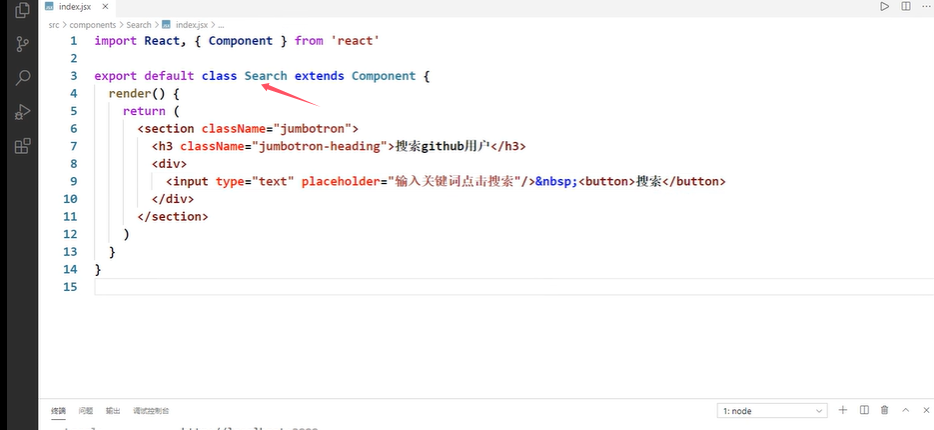Switch to the 输出 panel tab
Image resolution: width=934 pixels, height=430 pixels.
coord(113,411)
